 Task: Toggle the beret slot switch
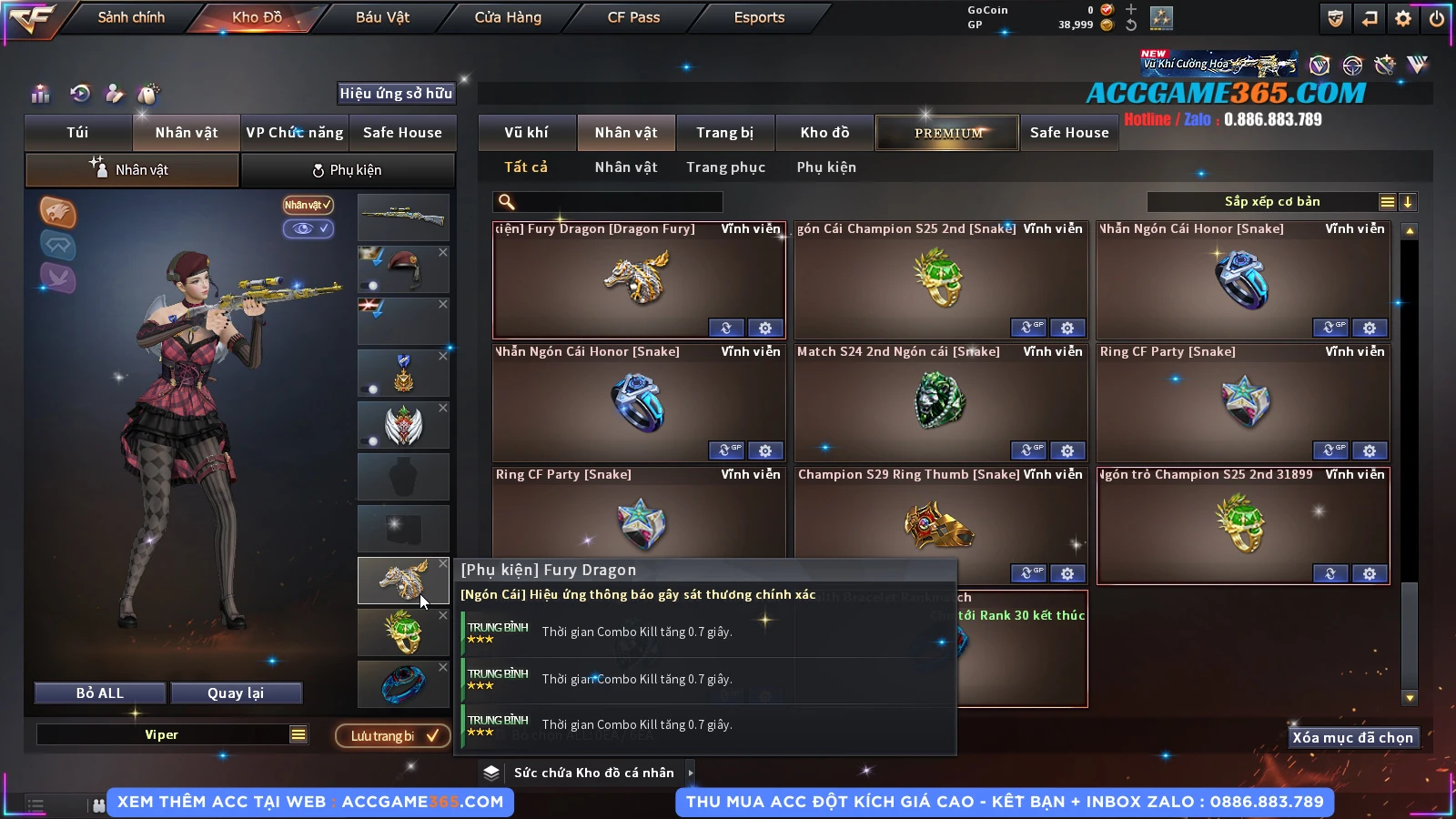tap(369, 285)
